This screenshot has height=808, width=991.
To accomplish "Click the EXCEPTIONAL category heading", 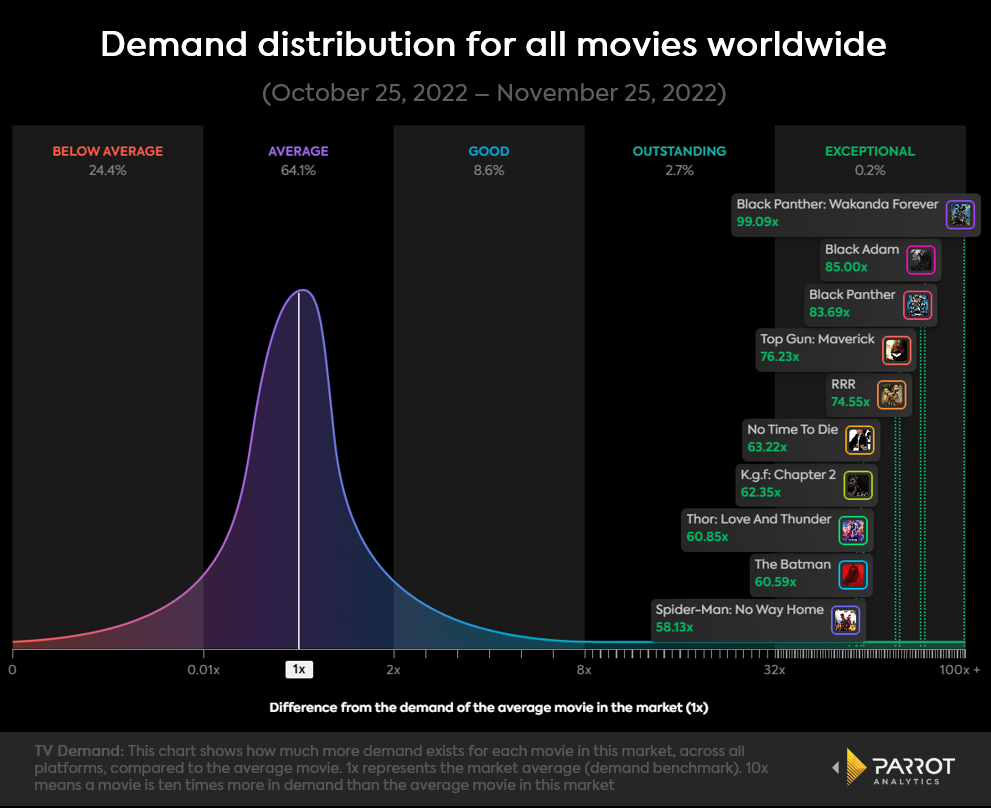I will tap(870, 151).
